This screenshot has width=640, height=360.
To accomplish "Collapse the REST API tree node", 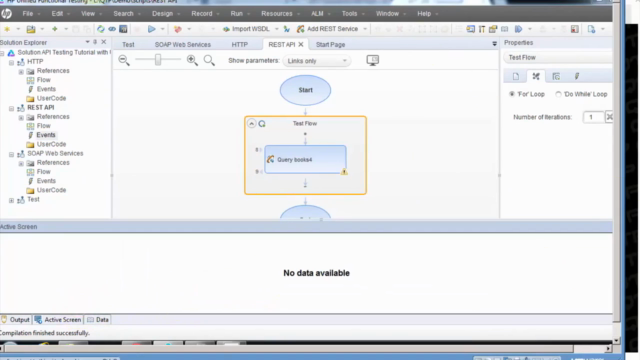I will click(x=11, y=109).
